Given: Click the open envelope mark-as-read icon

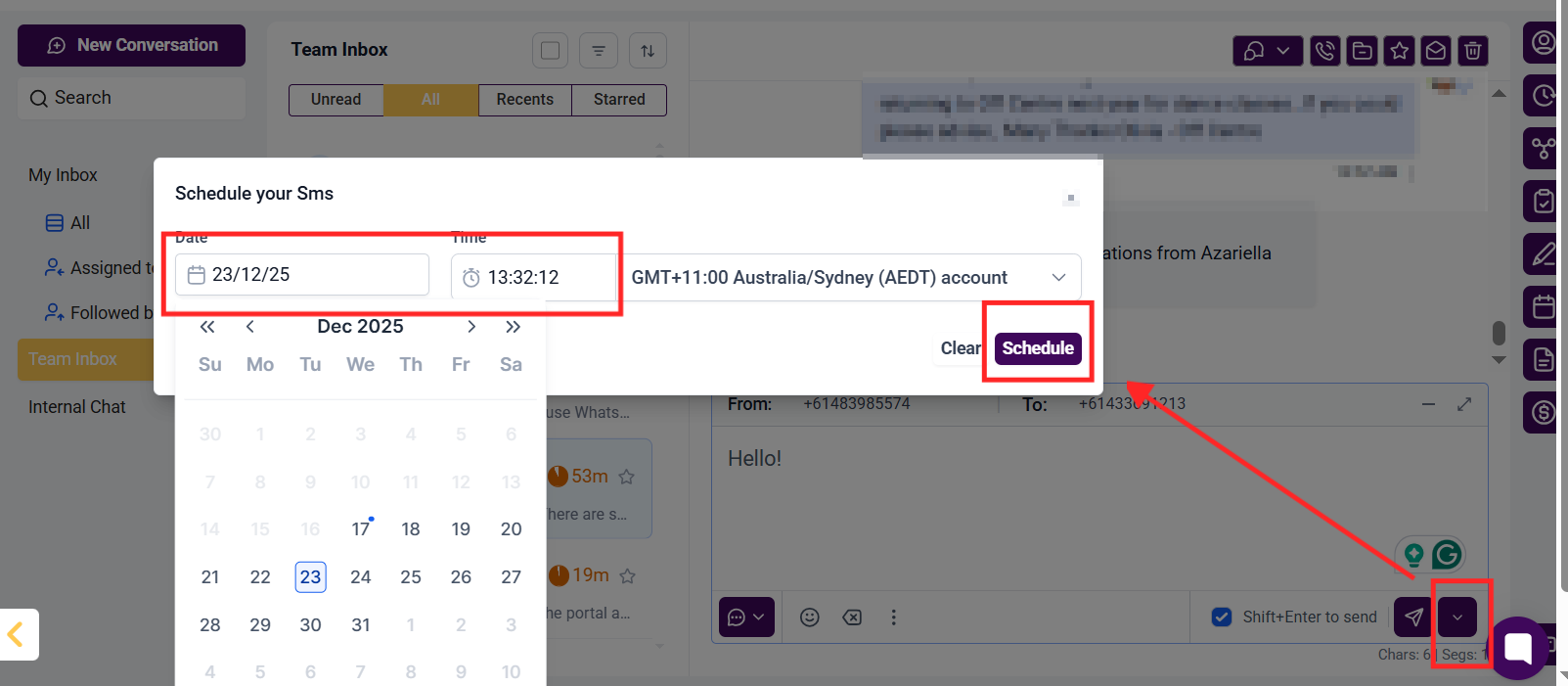Looking at the screenshot, I should [1436, 51].
